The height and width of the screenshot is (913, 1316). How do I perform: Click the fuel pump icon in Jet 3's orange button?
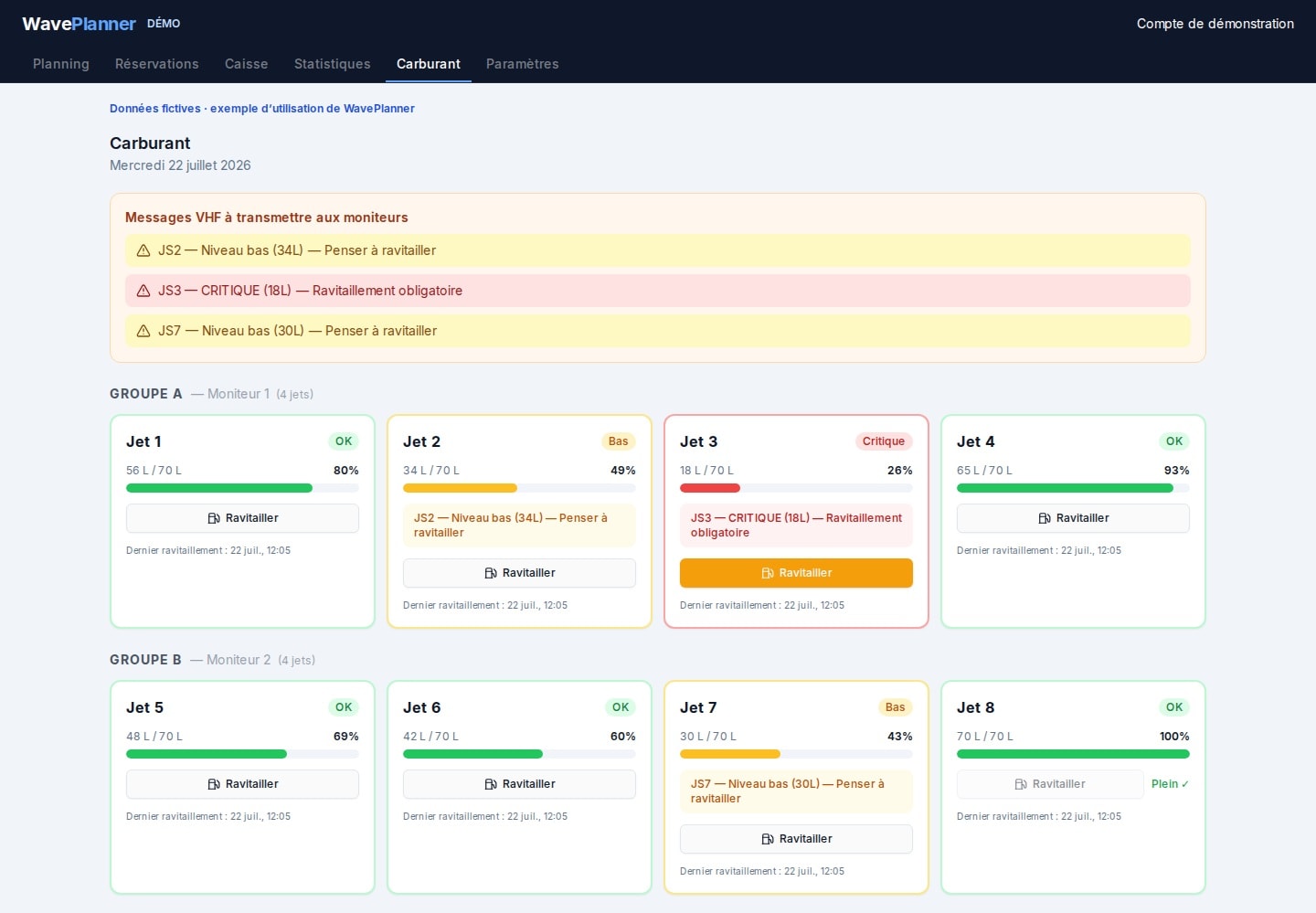pyautogui.click(x=768, y=573)
